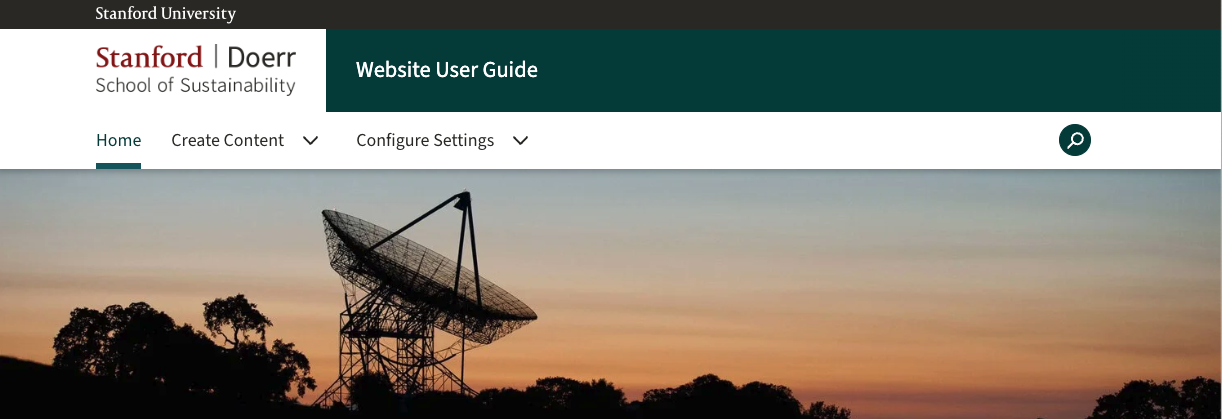This screenshot has height=419, width=1222.
Task: Click the red Stanford wordmark in the logo
Action: (x=149, y=58)
